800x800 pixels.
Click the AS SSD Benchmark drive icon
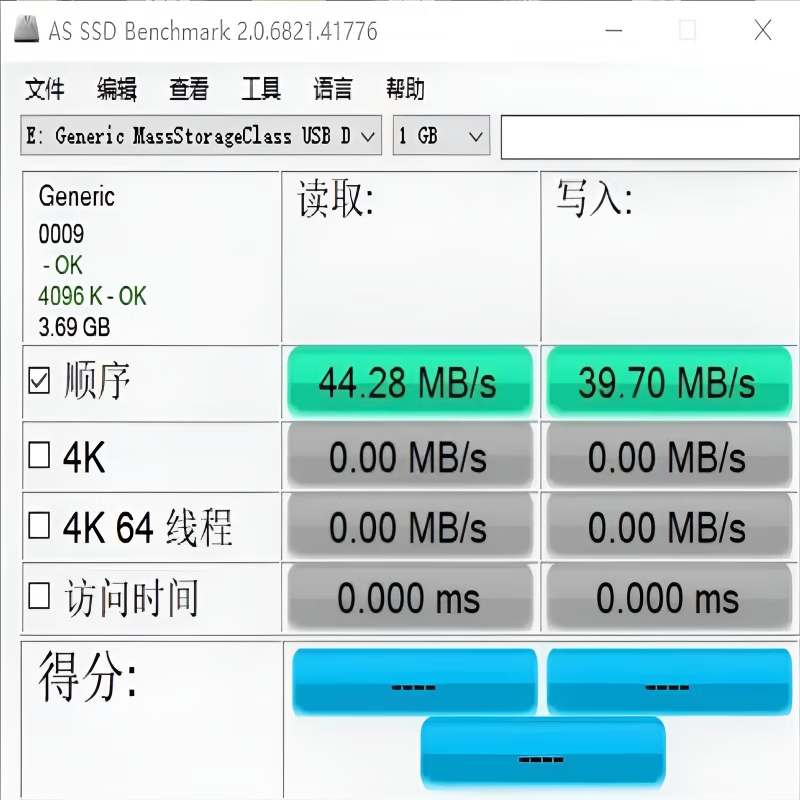27,29
